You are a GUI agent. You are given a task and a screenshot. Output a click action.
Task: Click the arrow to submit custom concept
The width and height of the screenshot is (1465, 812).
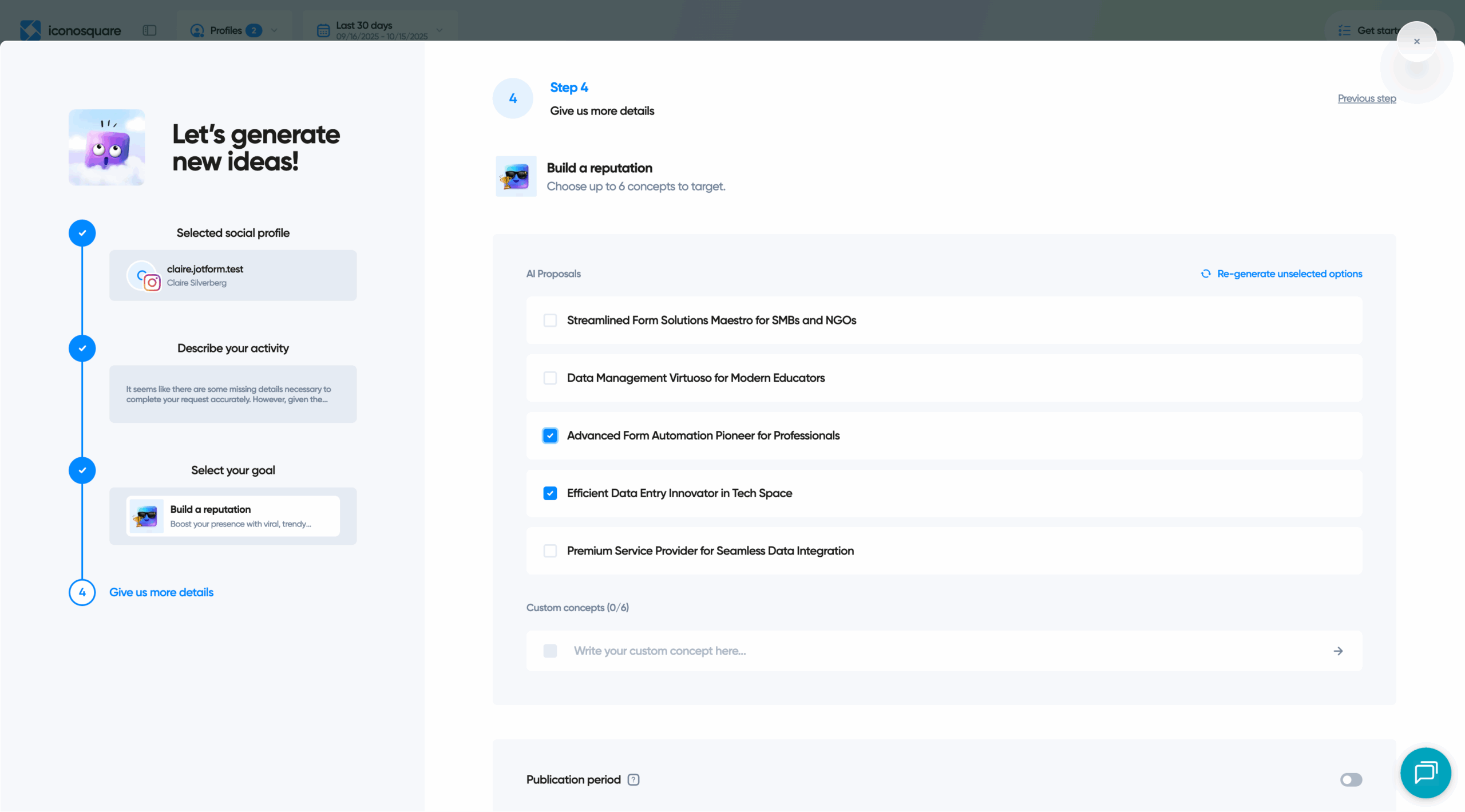(1338, 651)
